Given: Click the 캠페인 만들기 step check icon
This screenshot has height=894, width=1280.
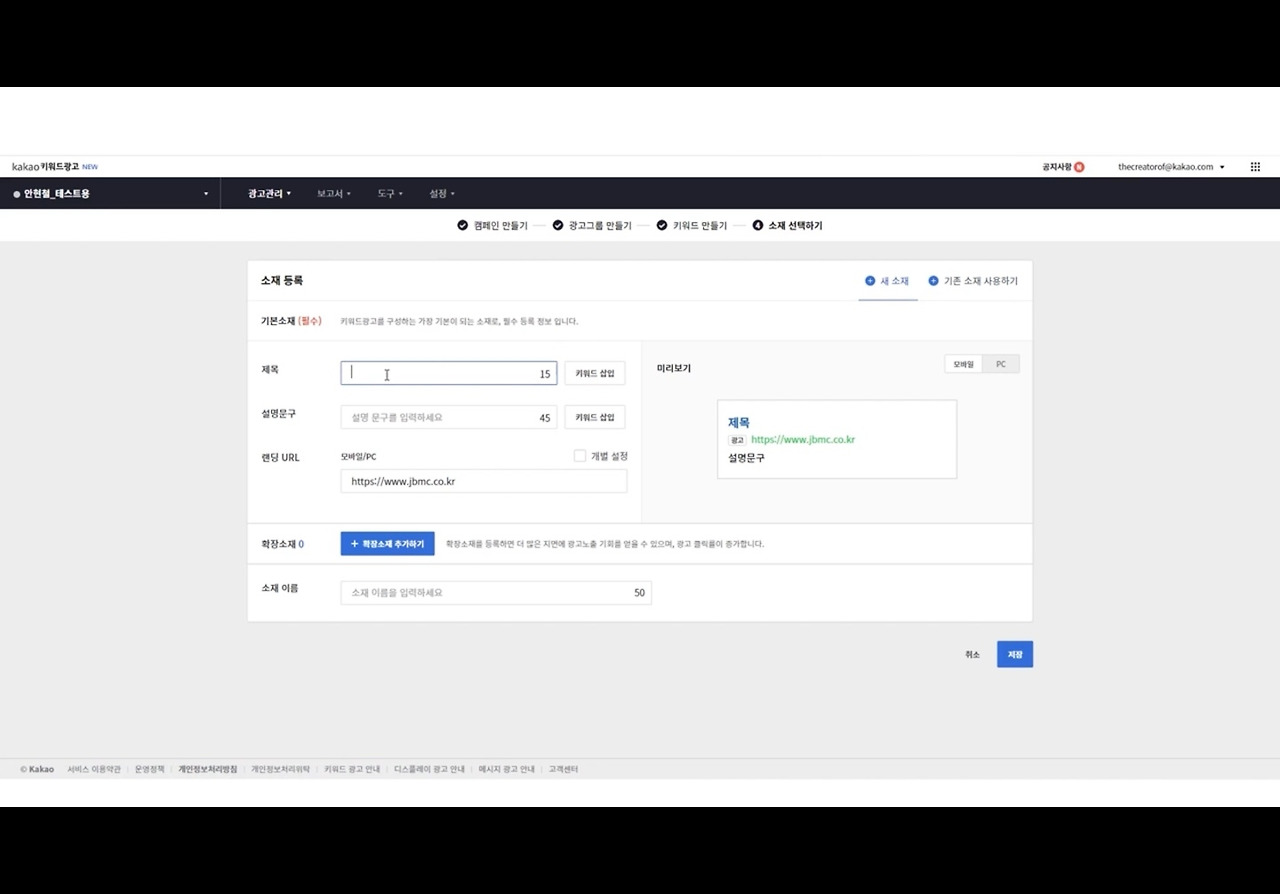Looking at the screenshot, I should (x=462, y=225).
